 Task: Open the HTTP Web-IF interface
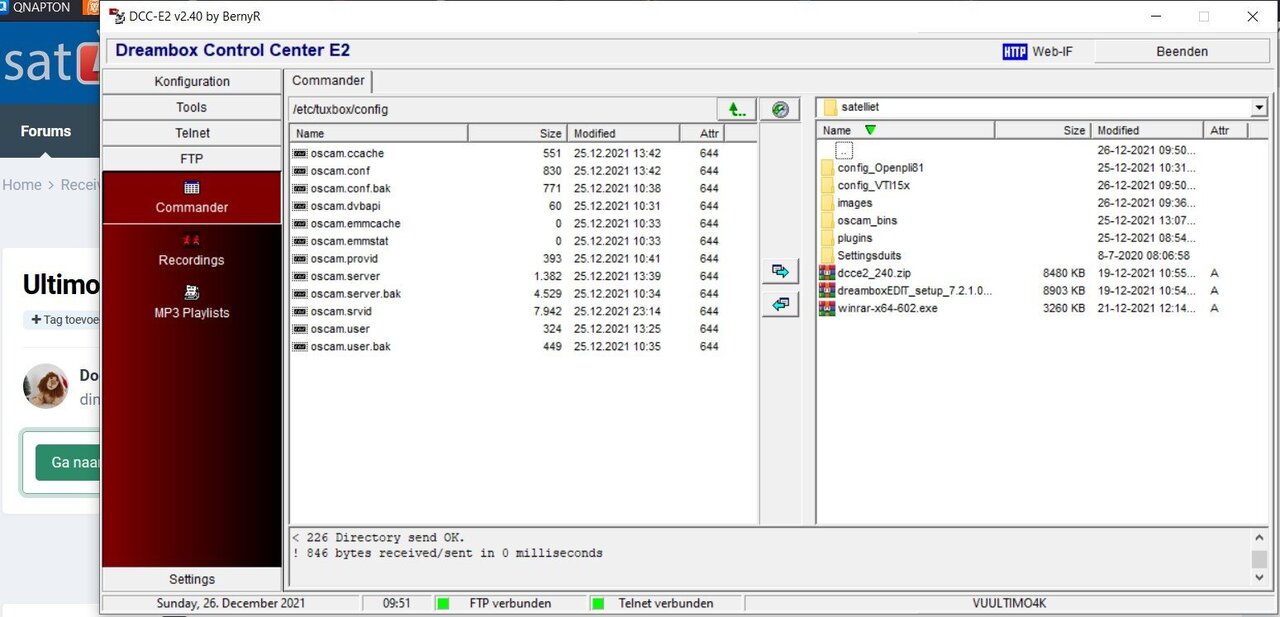pyautogui.click(x=1037, y=50)
